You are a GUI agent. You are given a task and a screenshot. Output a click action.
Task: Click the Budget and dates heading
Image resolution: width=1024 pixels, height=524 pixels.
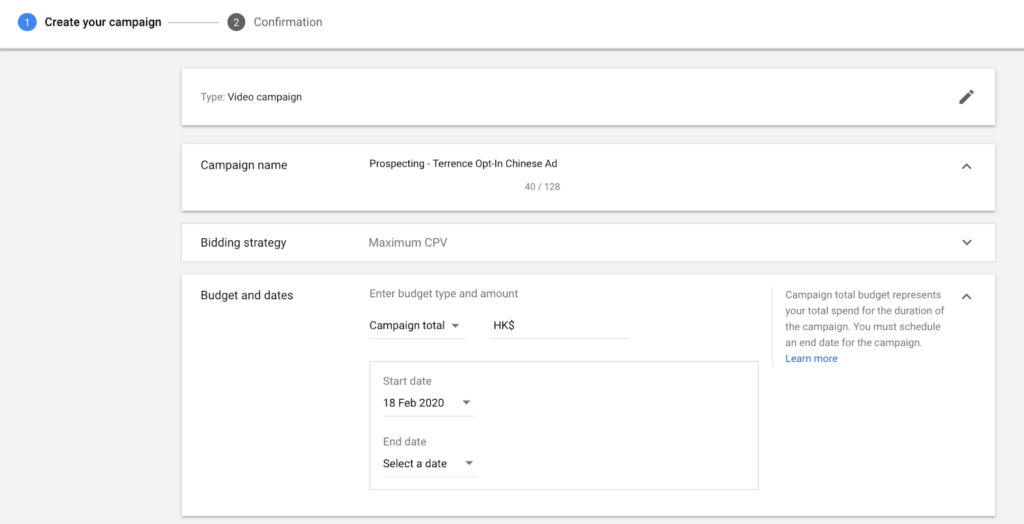246,295
